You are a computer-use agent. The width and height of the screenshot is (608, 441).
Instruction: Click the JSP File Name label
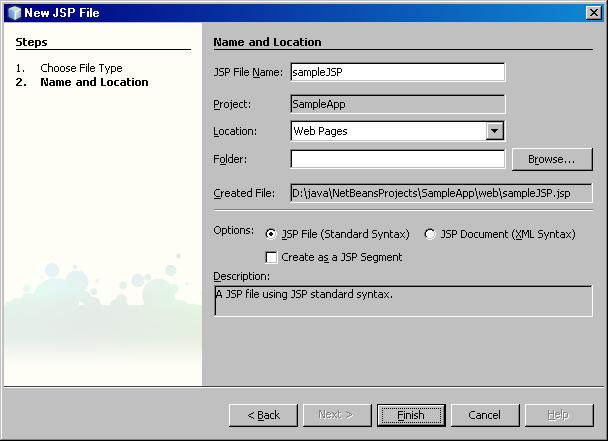pos(248,72)
